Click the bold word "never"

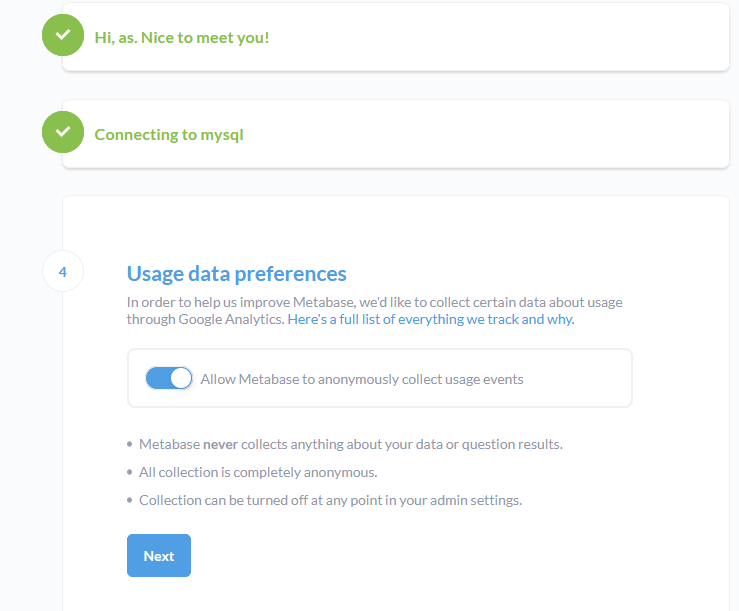(220, 444)
